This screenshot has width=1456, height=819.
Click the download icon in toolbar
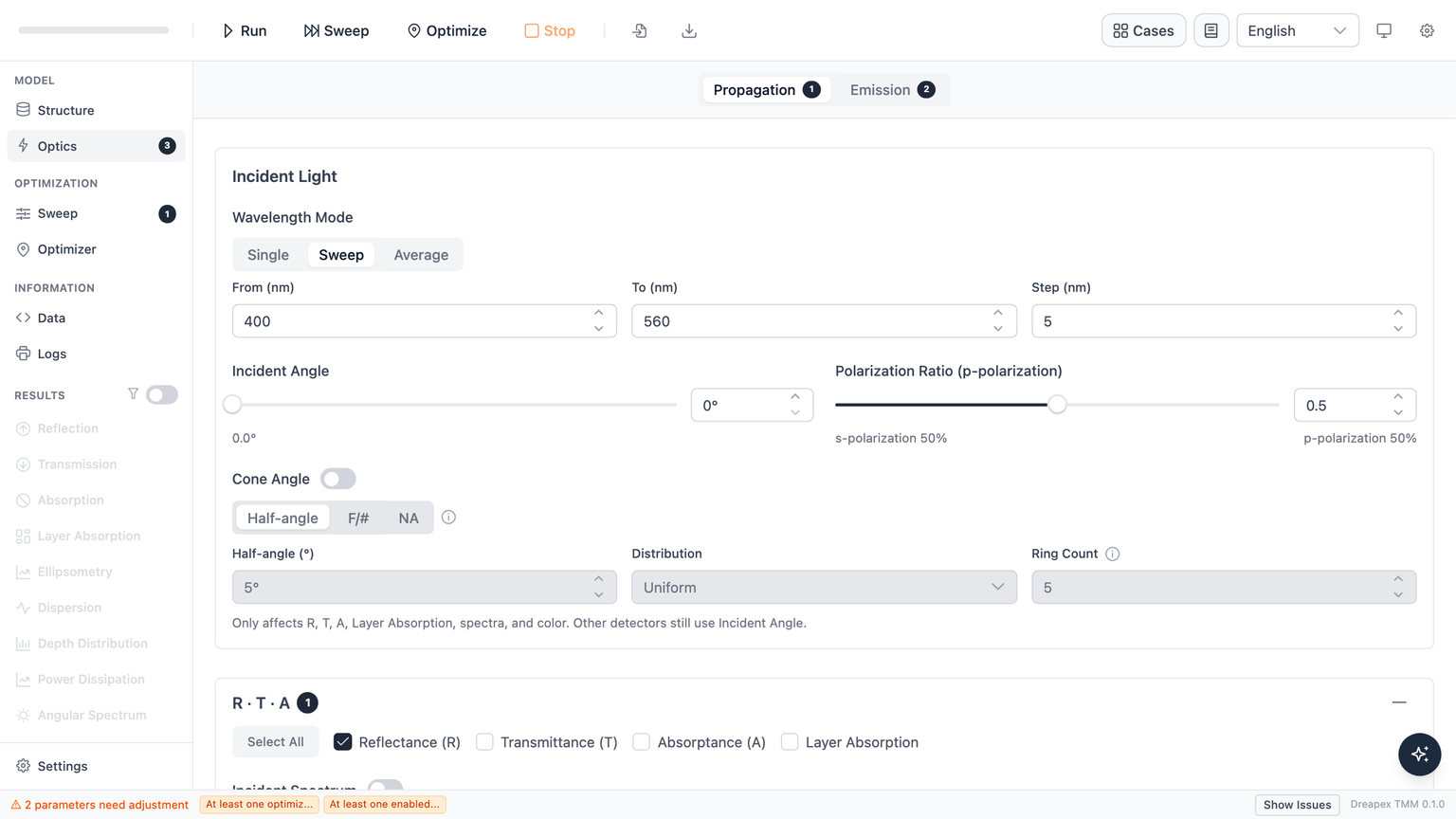(689, 30)
